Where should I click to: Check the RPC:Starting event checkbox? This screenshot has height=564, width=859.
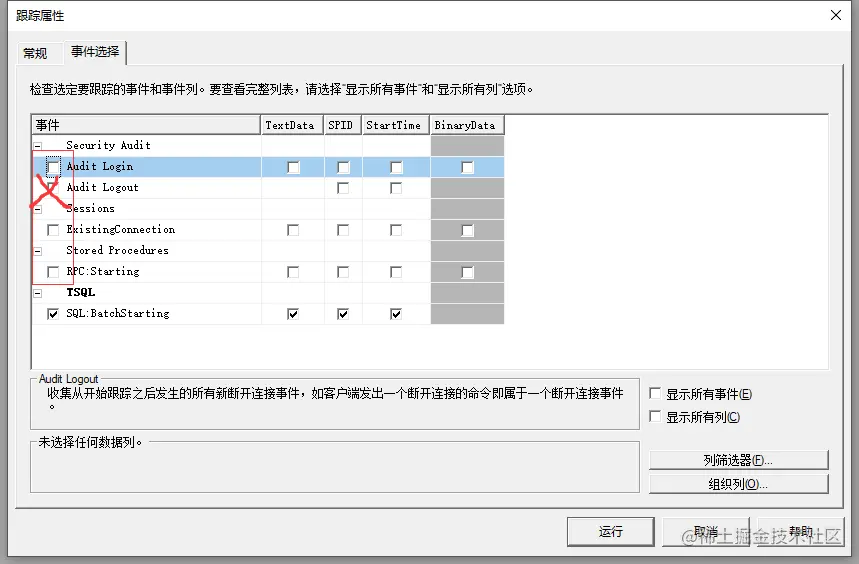tap(53, 272)
